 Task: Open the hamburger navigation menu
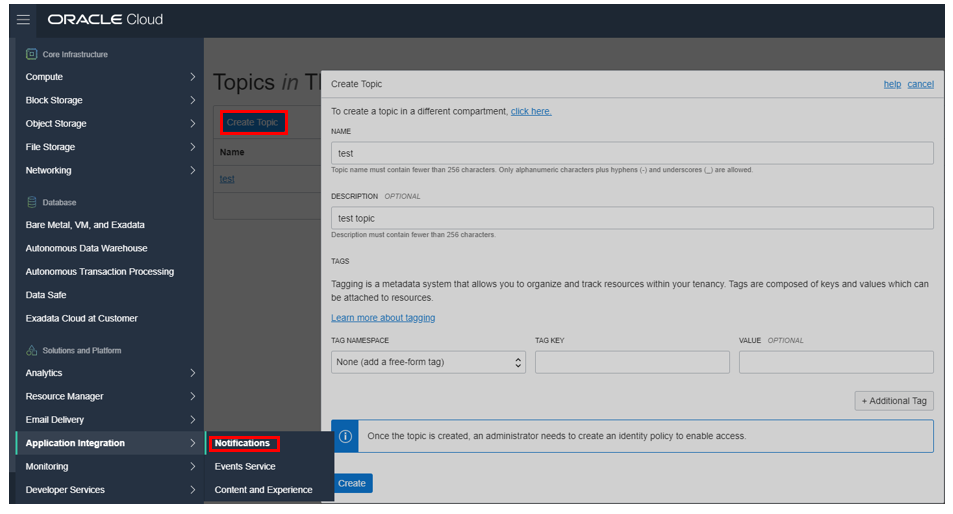point(23,19)
